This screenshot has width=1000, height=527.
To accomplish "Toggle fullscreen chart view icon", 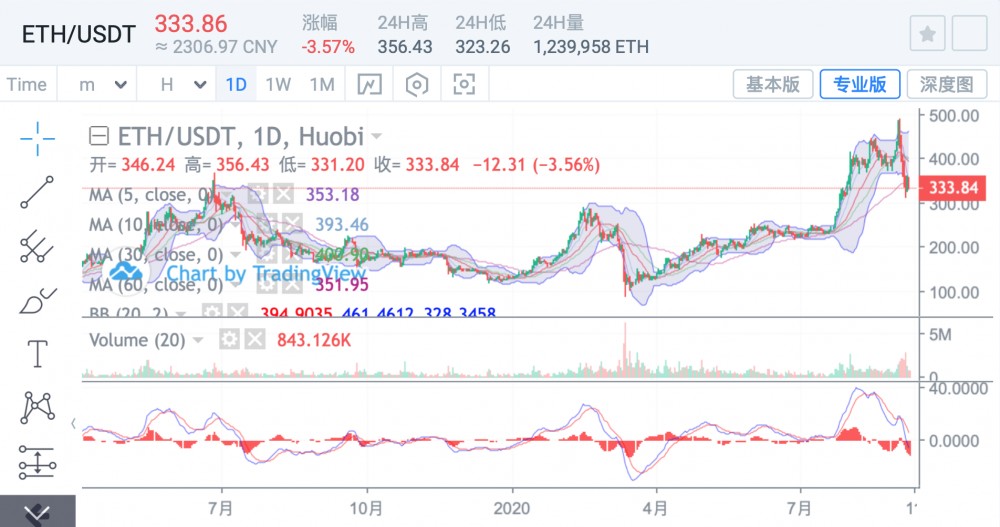I will point(464,85).
